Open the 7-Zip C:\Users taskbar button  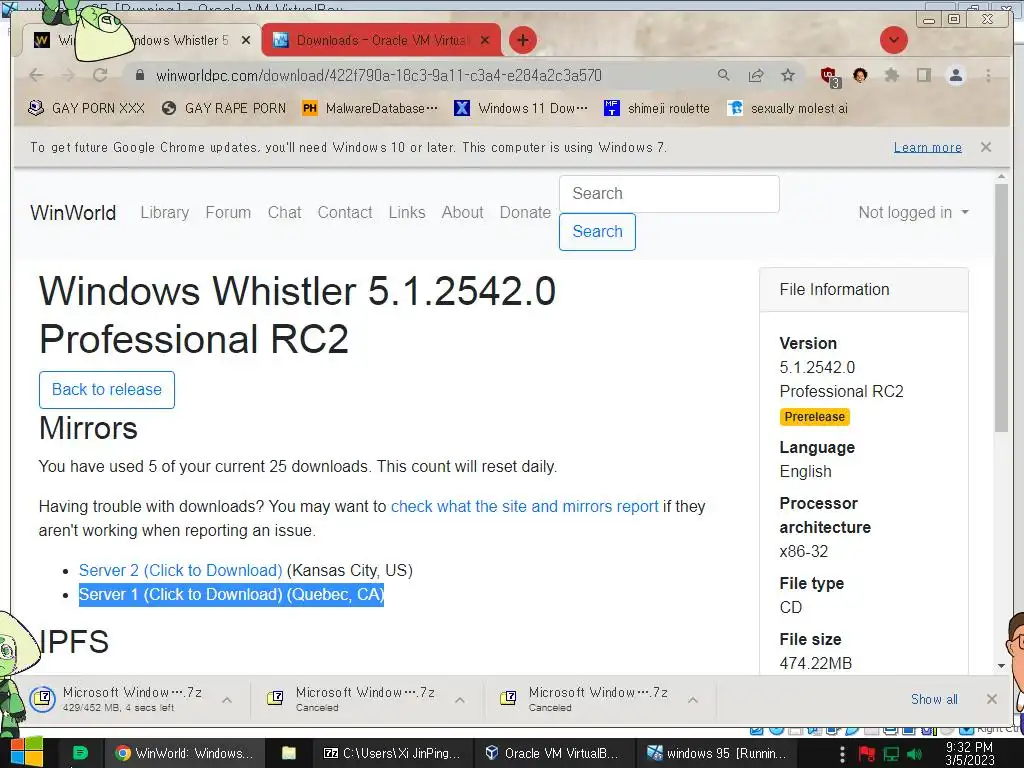click(x=392, y=753)
